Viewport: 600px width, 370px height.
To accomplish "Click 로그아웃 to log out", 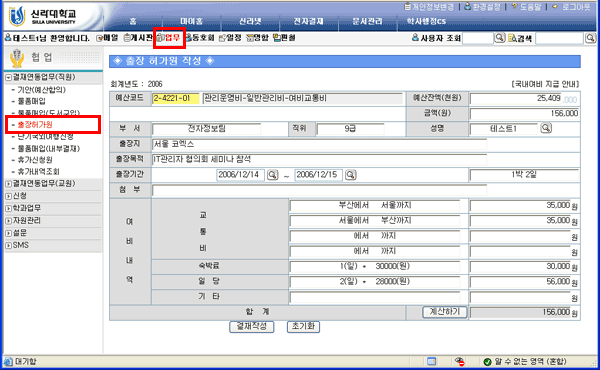I will pyautogui.click(x=572, y=7).
